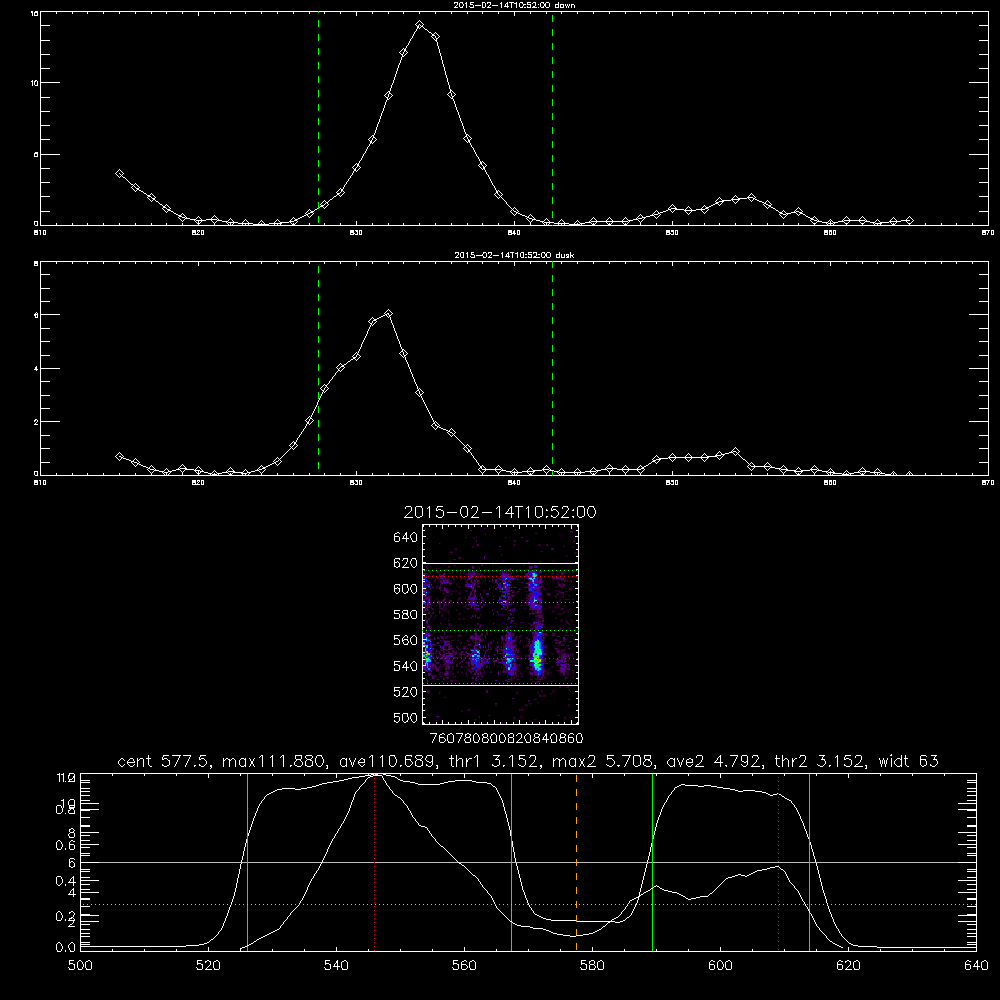
Task: Click the colored spectrogram image
Action: [x=500, y=624]
